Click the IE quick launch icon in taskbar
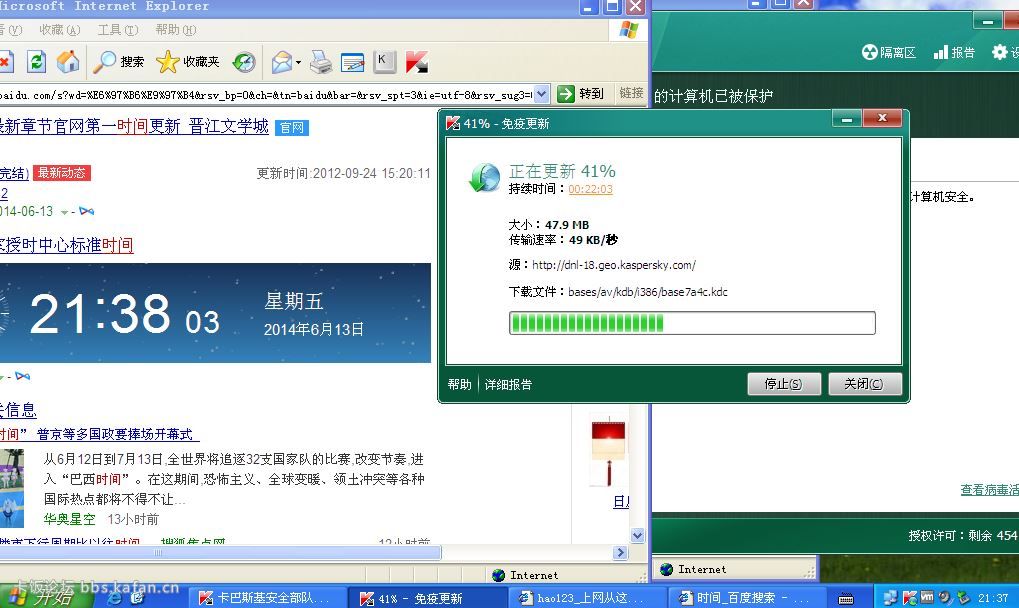 point(115,598)
